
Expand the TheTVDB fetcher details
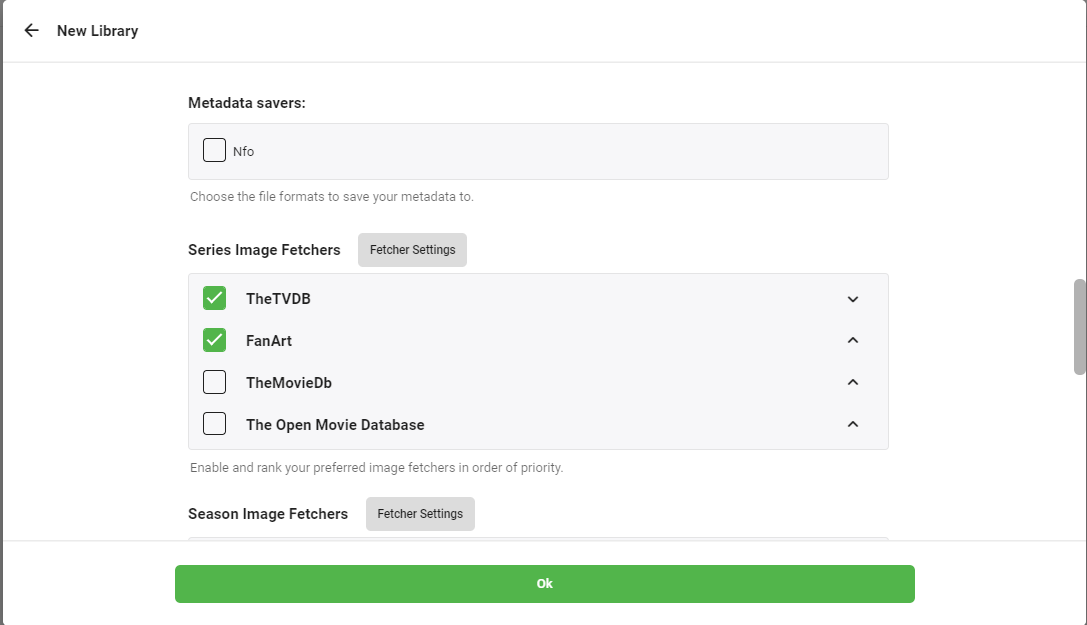pyautogui.click(x=853, y=298)
